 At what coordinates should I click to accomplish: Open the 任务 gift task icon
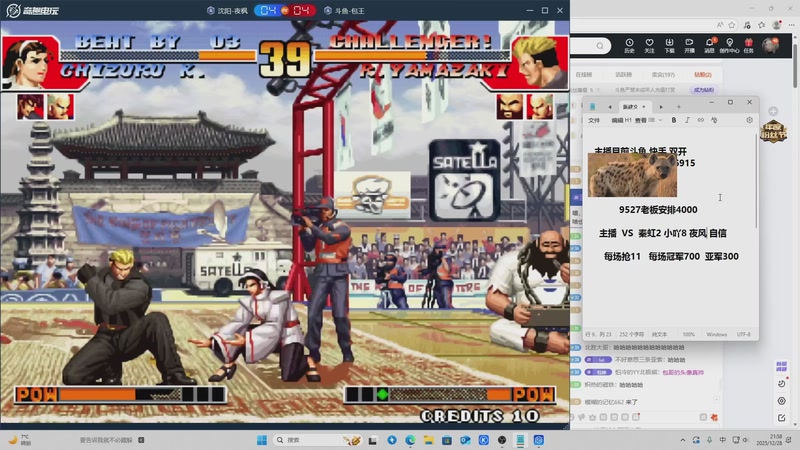point(748,45)
